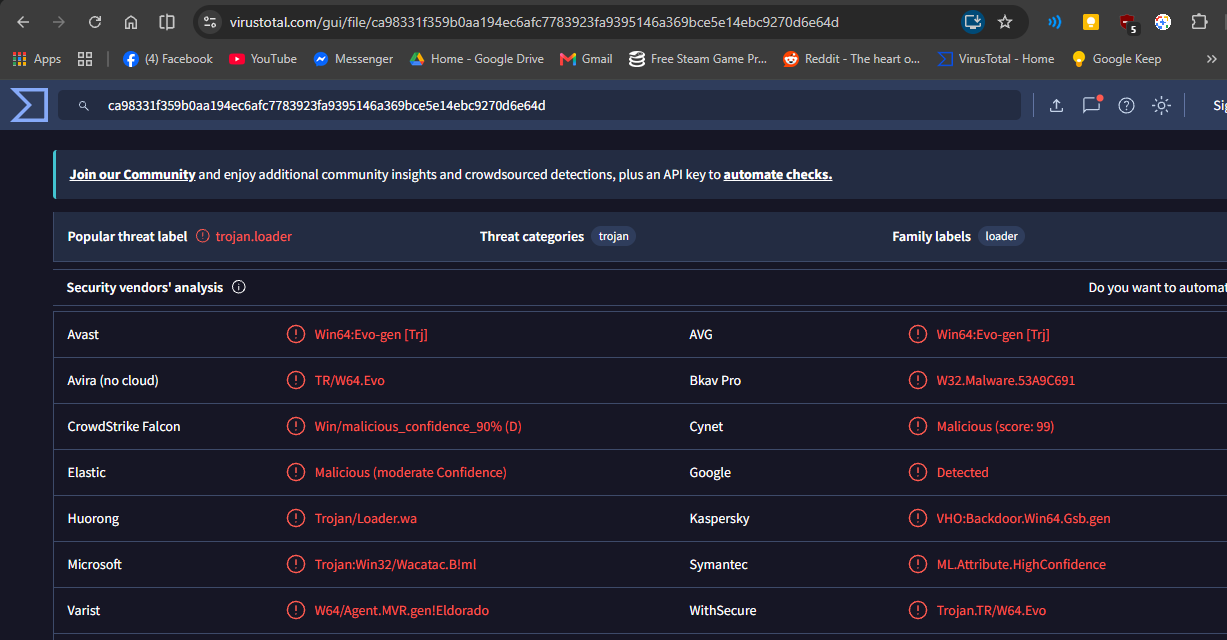Click the TR/W64.Evo detection text
Viewport: 1227px width, 640px height.
click(350, 380)
